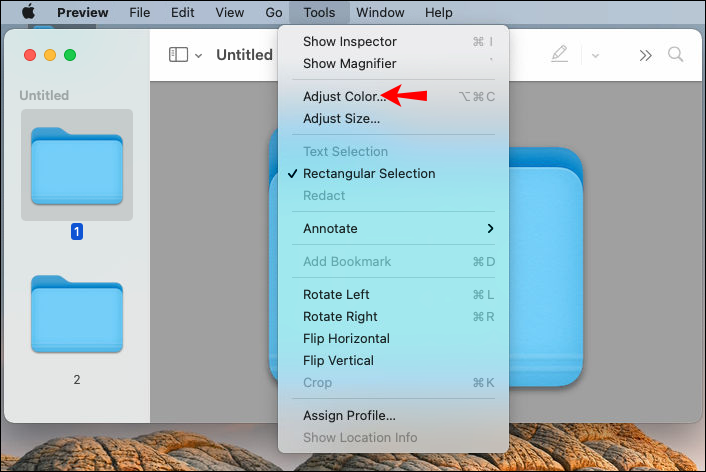Image resolution: width=706 pixels, height=472 pixels.
Task: Click the toolbar overflow double-chevron
Action: (646, 55)
